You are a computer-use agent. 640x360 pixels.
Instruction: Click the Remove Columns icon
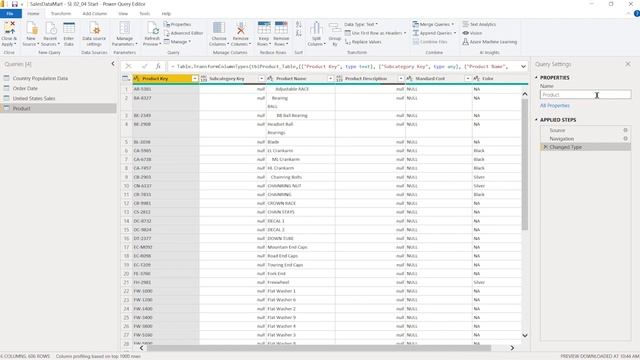[x=241, y=28]
